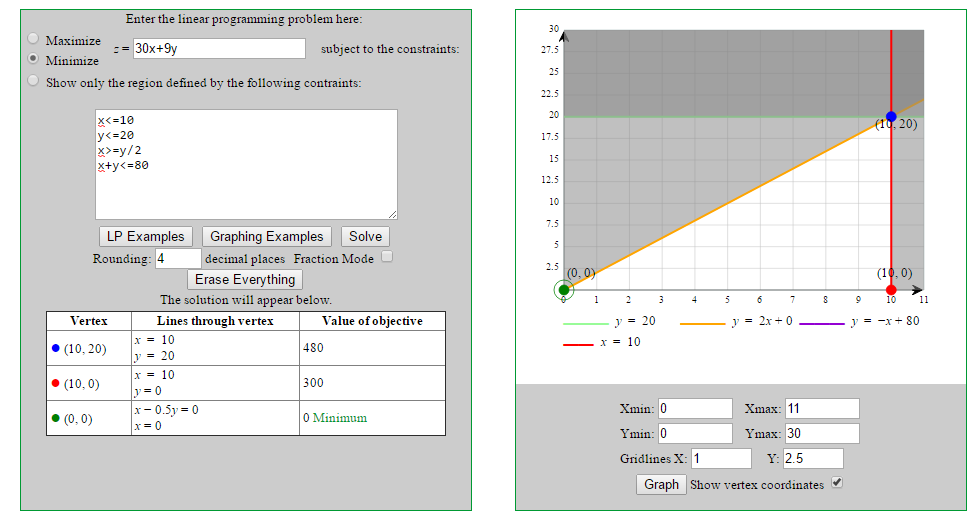Image resolution: width=978 pixels, height=522 pixels.
Task: Click the Rounding decimal places field
Action: click(x=178, y=259)
